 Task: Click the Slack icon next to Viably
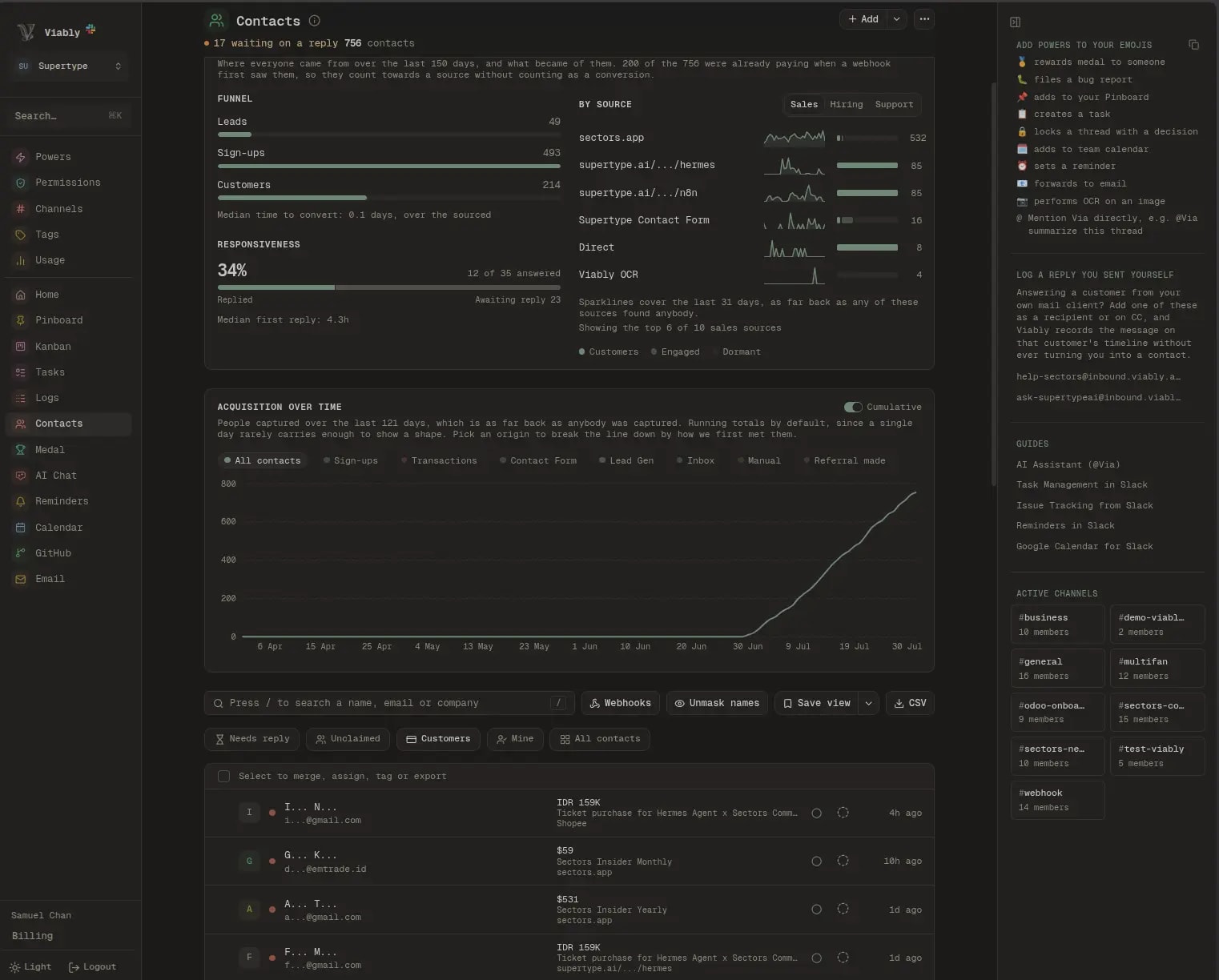click(x=91, y=30)
